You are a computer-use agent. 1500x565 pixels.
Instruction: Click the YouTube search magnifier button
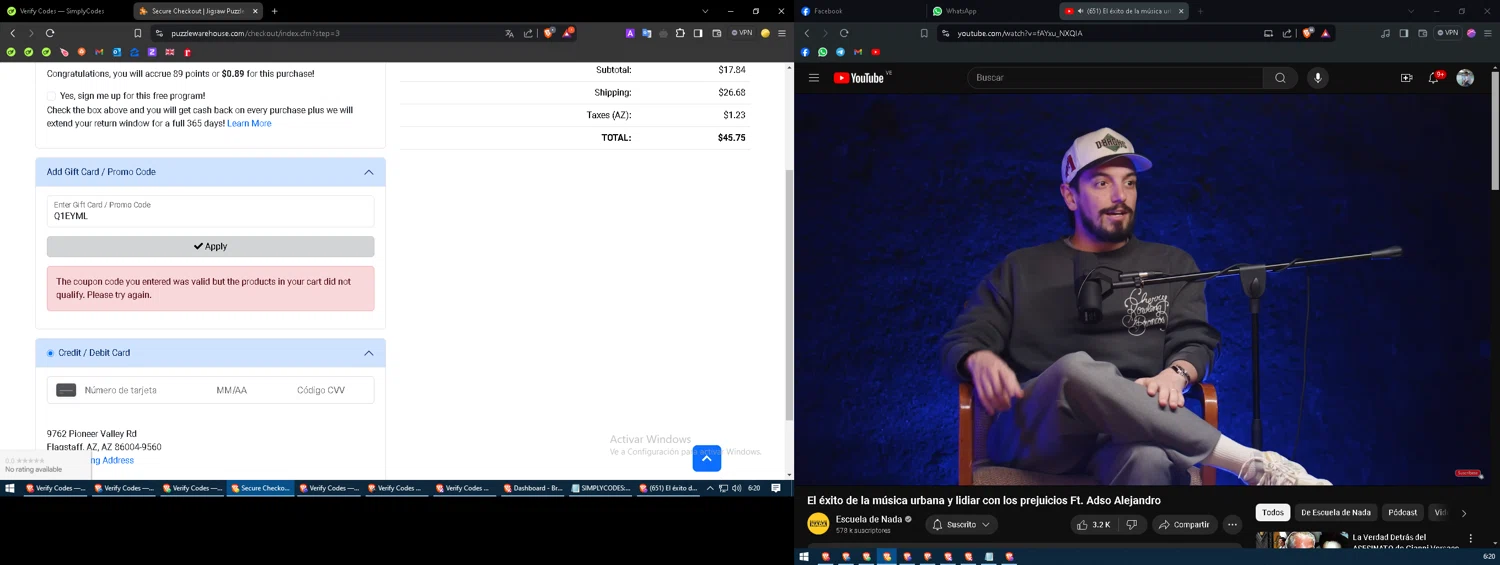tap(1280, 78)
